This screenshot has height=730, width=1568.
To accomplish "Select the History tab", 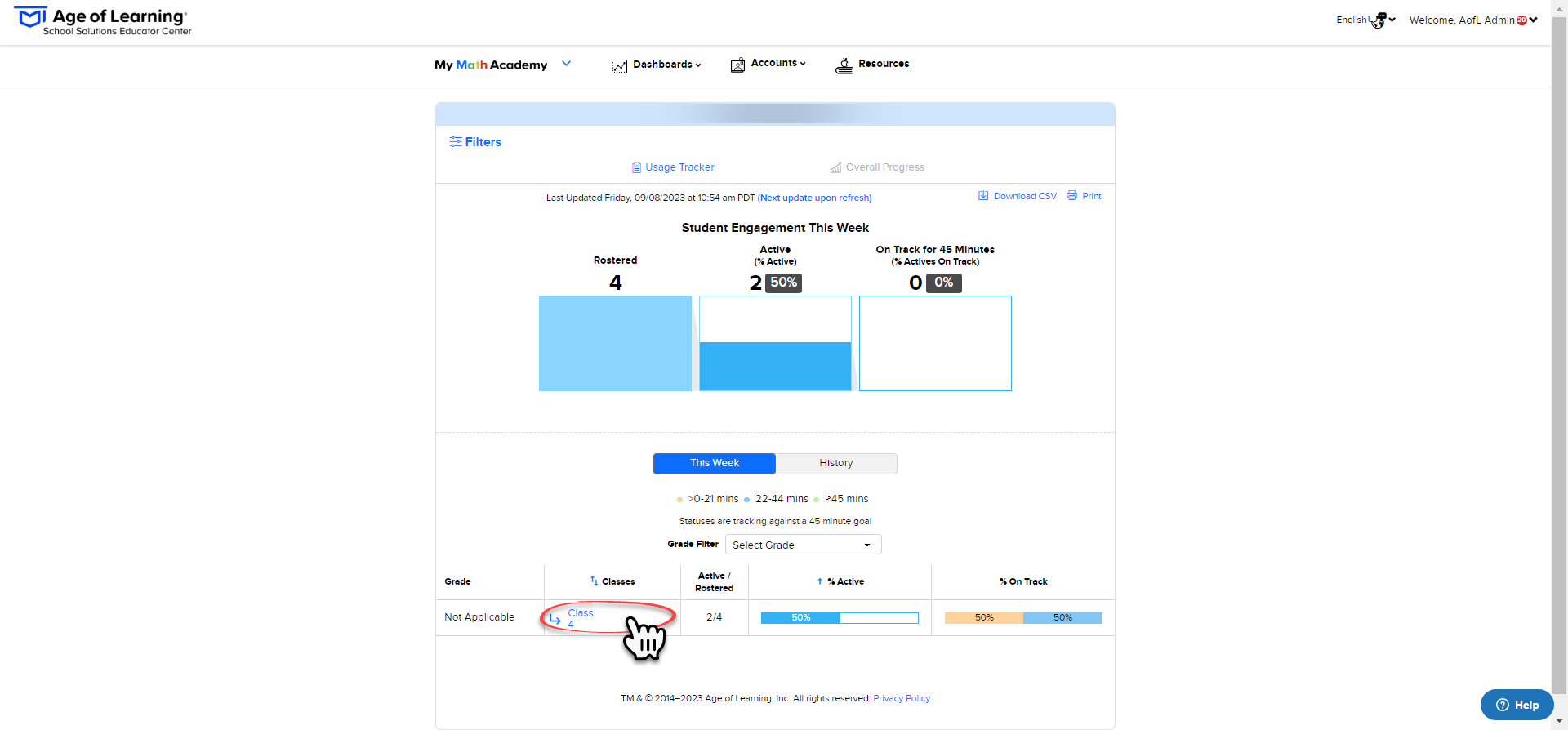I will tap(836, 463).
